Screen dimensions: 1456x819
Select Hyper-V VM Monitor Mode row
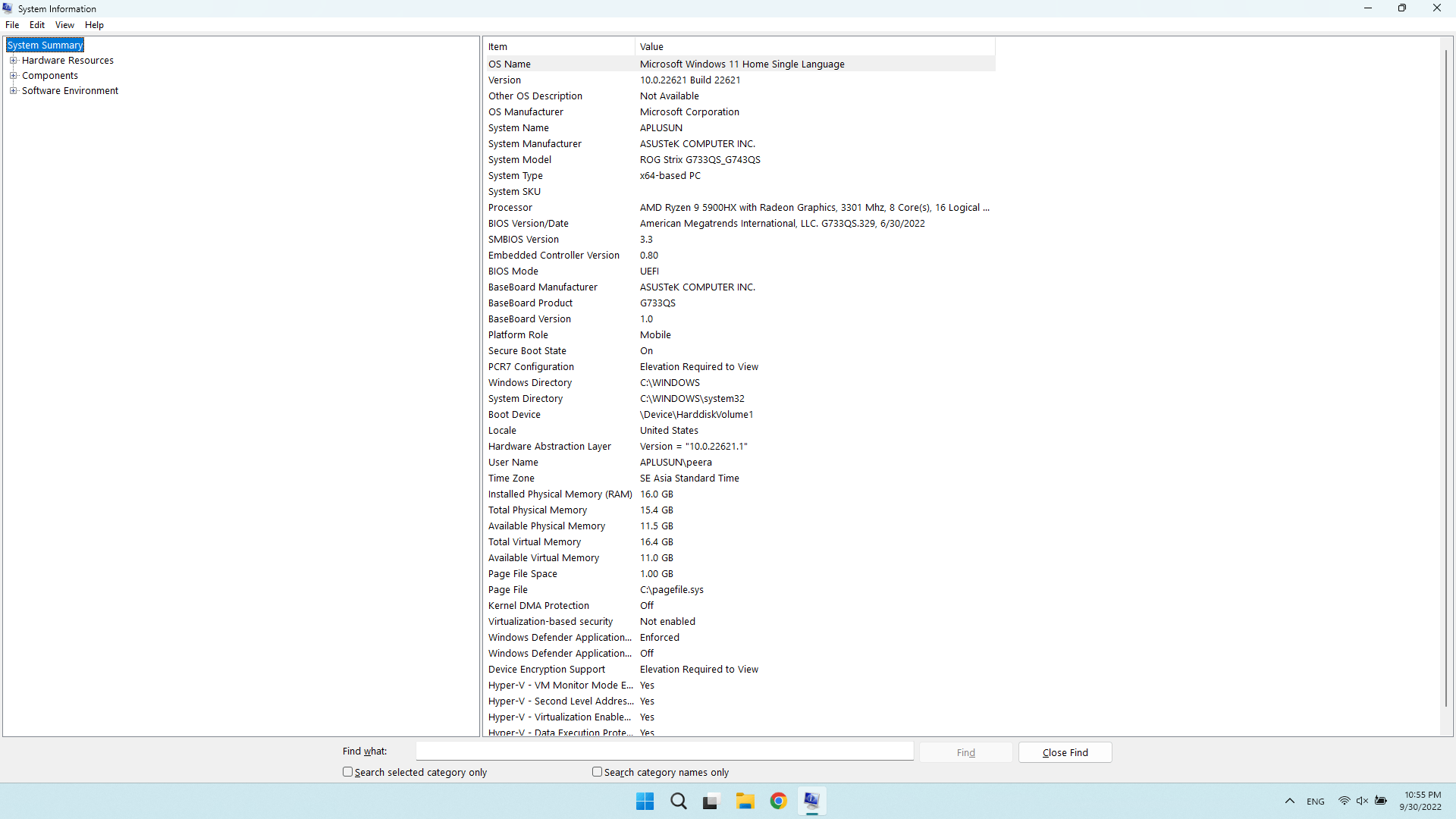(740, 686)
